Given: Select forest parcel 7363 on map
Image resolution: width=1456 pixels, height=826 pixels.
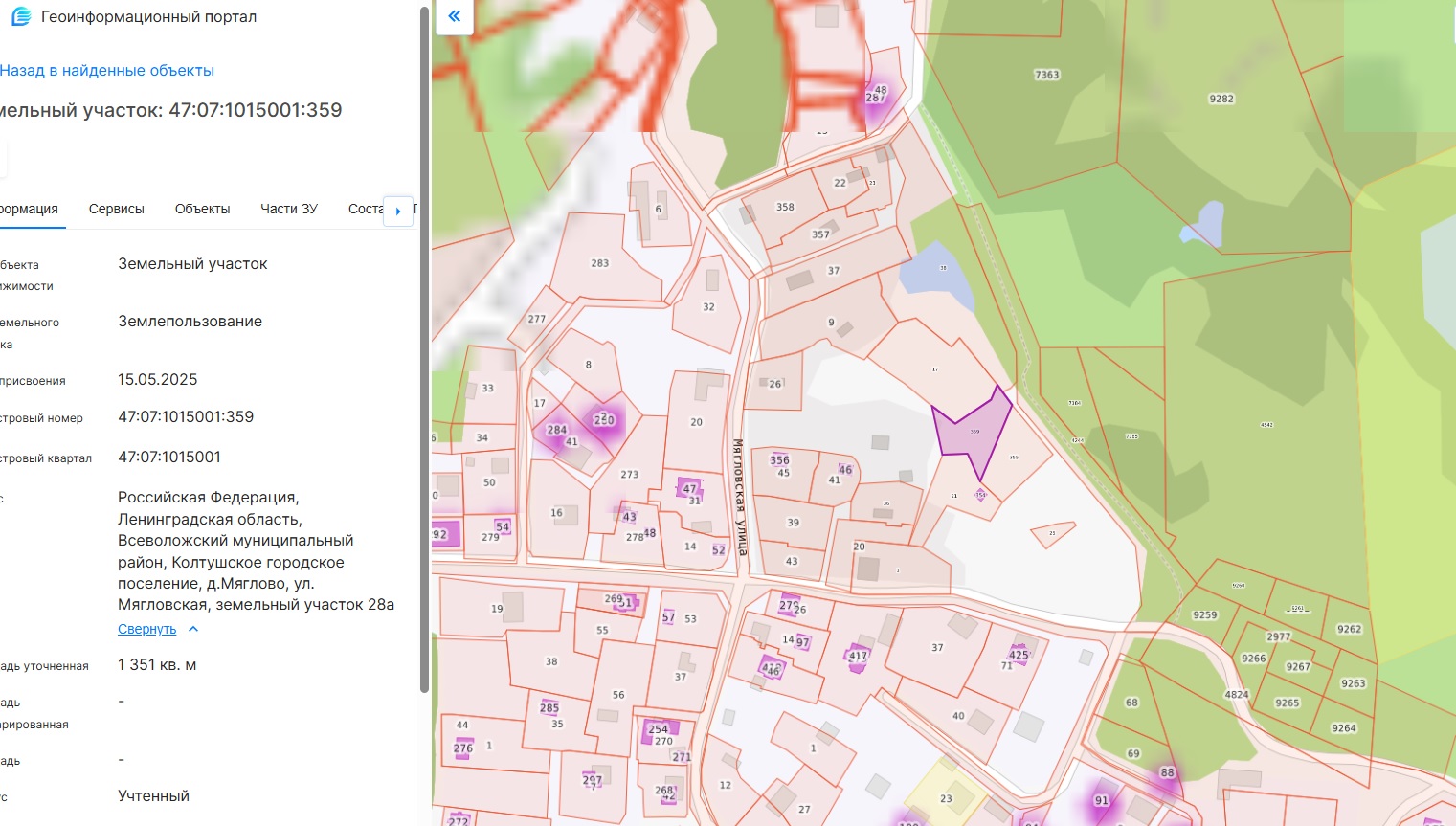Looking at the screenshot, I should (1046, 75).
